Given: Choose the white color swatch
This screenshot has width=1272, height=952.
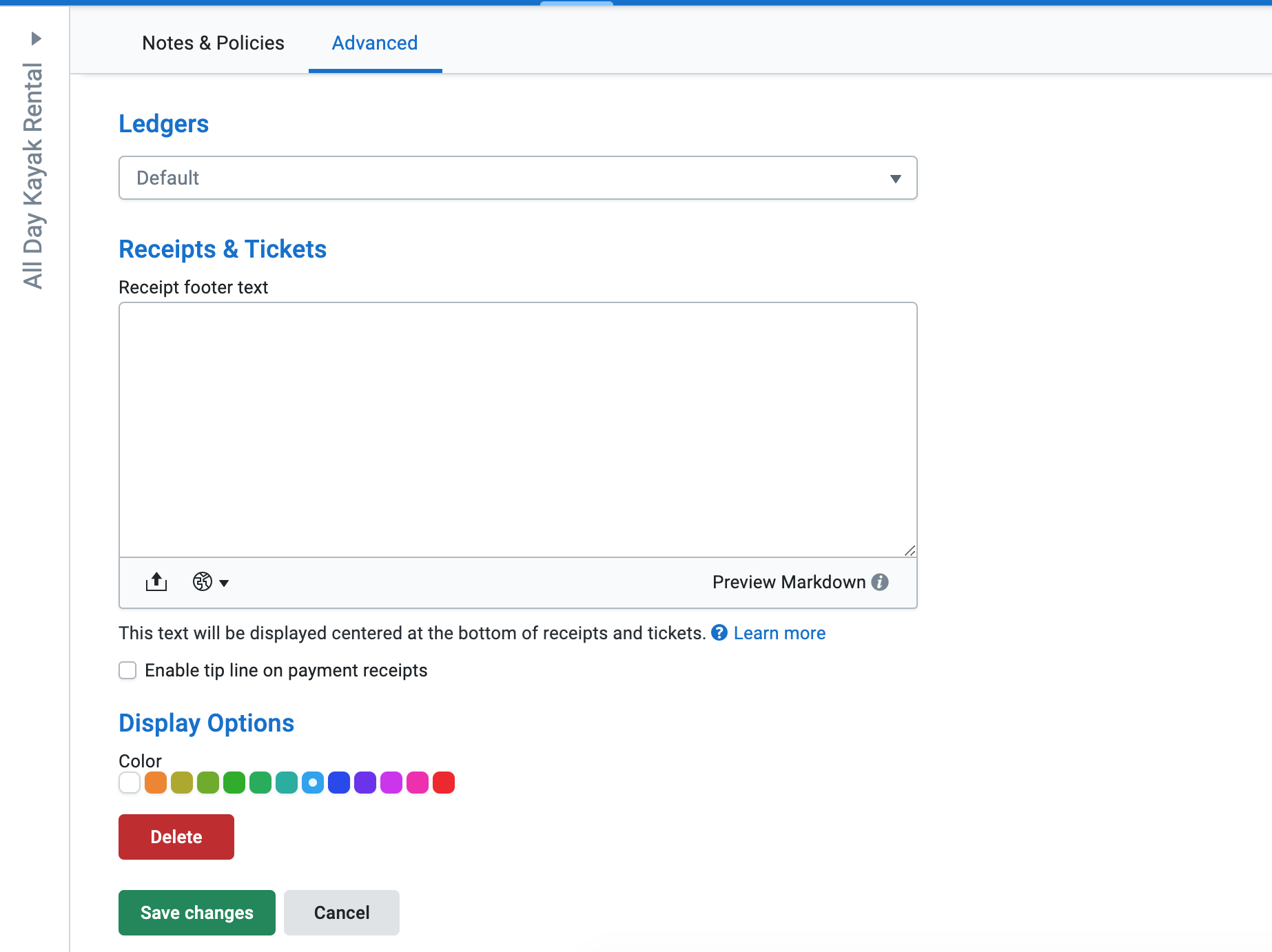Looking at the screenshot, I should 130,783.
